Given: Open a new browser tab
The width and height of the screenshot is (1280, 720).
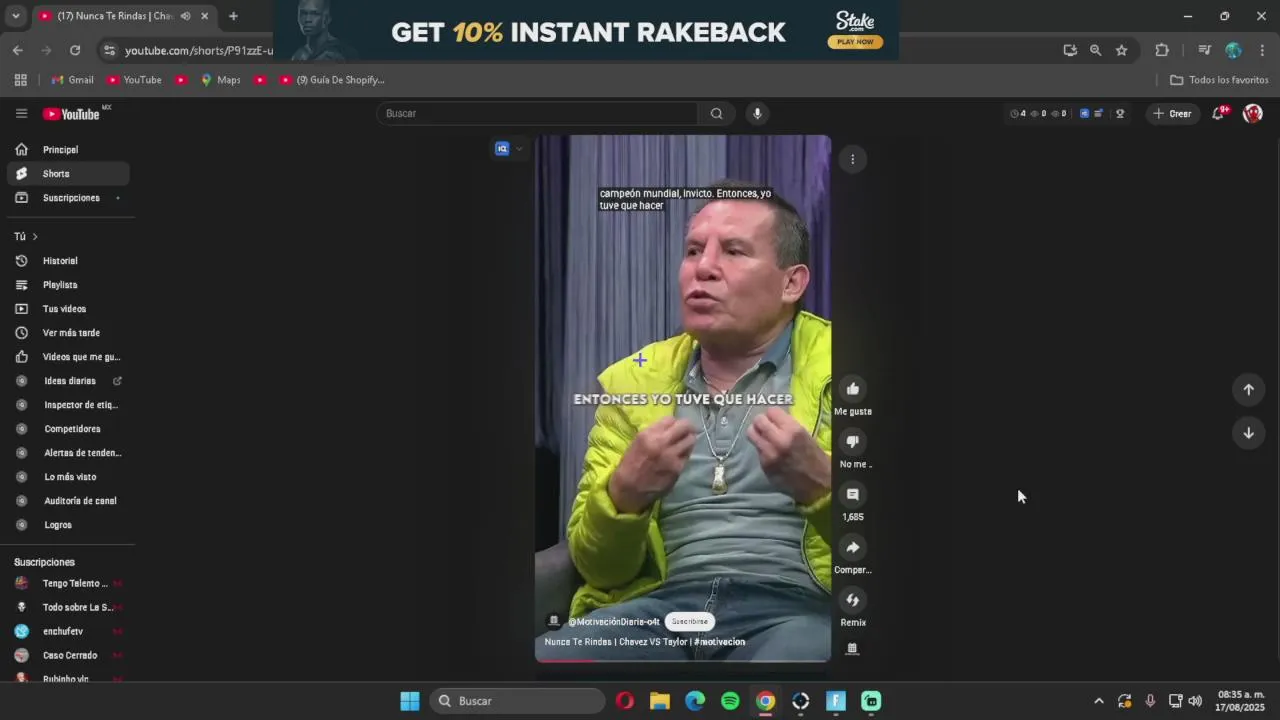Looking at the screenshot, I should [x=233, y=16].
